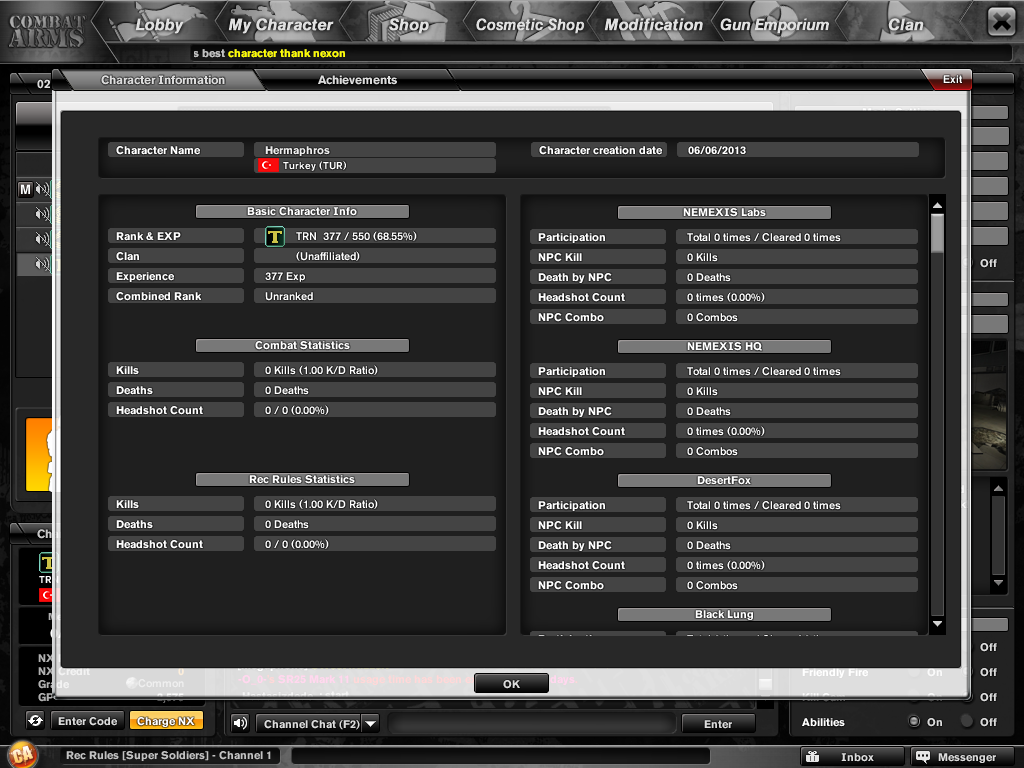Open the Gun Emporium
This screenshot has height=768, width=1024.
pos(775,25)
